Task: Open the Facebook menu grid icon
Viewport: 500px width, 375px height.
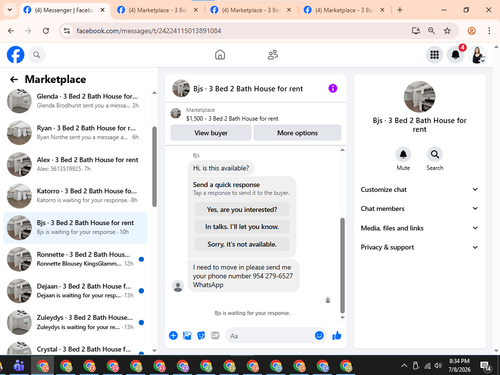Action: (434, 55)
